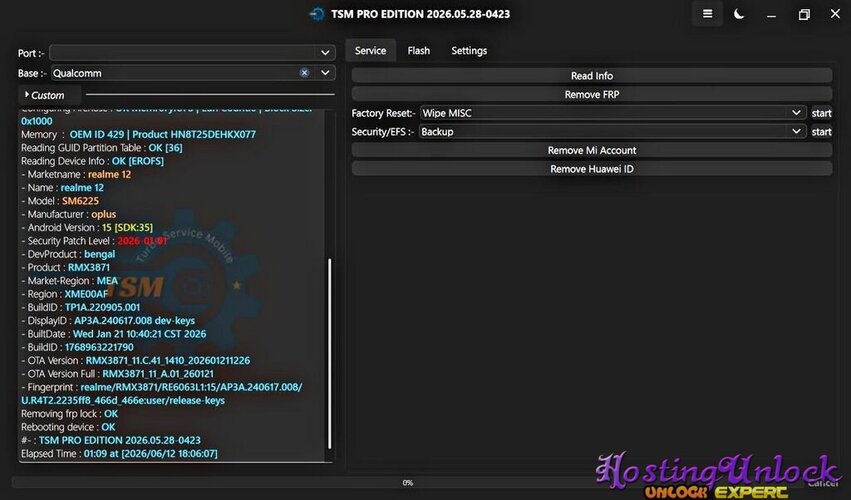Select the Security Patch Level line
Screen dimensions: 851x500
94,240
